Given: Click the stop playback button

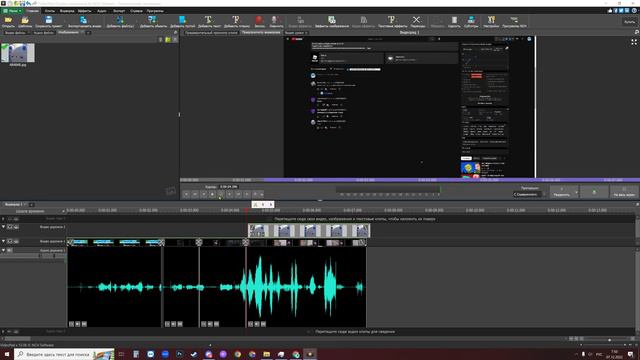Looking at the screenshot, I should point(212,194).
